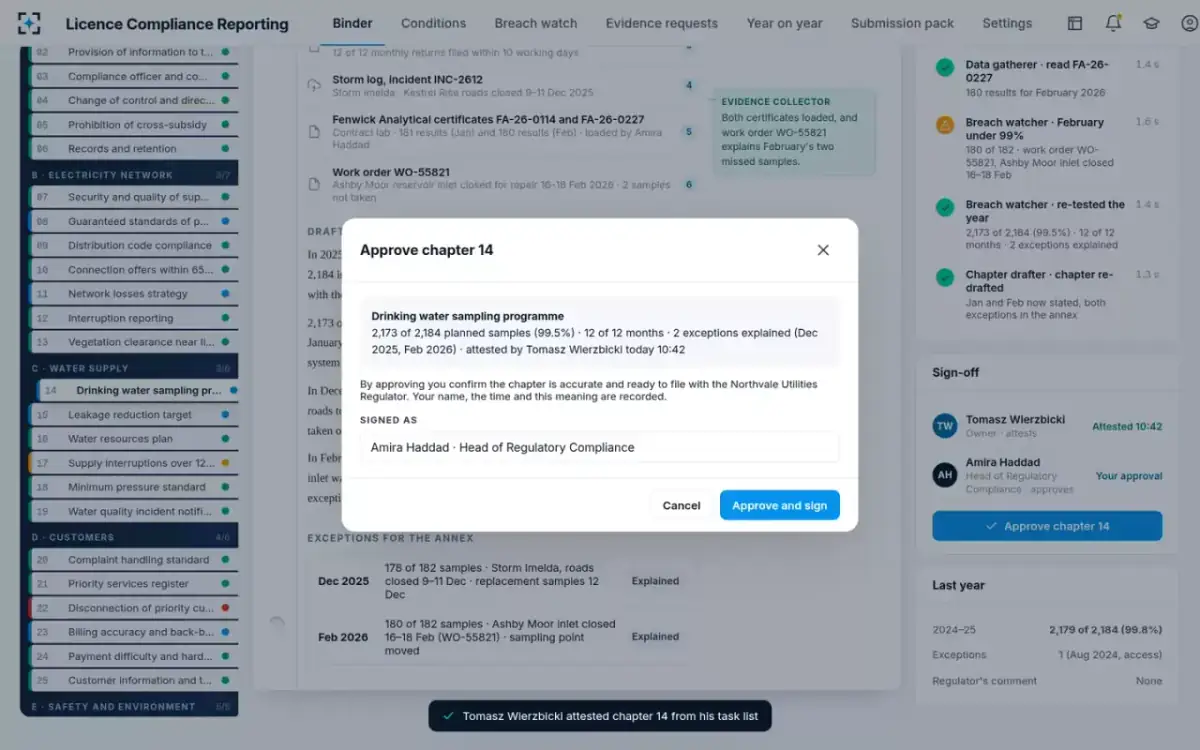1200x750 pixels.
Task: Select chapter 22 Disconnection of priority customers
Action: (x=134, y=608)
